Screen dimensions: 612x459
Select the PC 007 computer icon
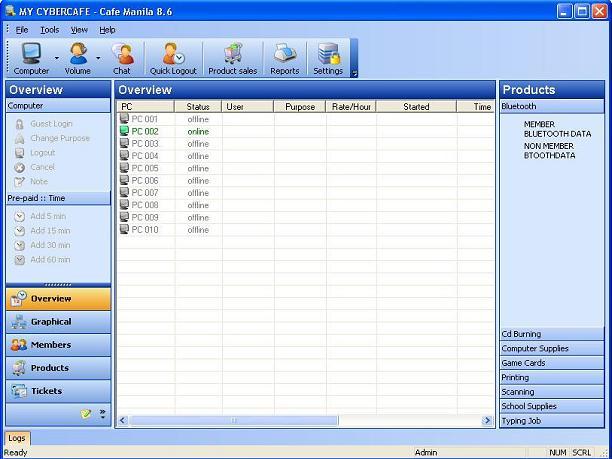point(124,193)
